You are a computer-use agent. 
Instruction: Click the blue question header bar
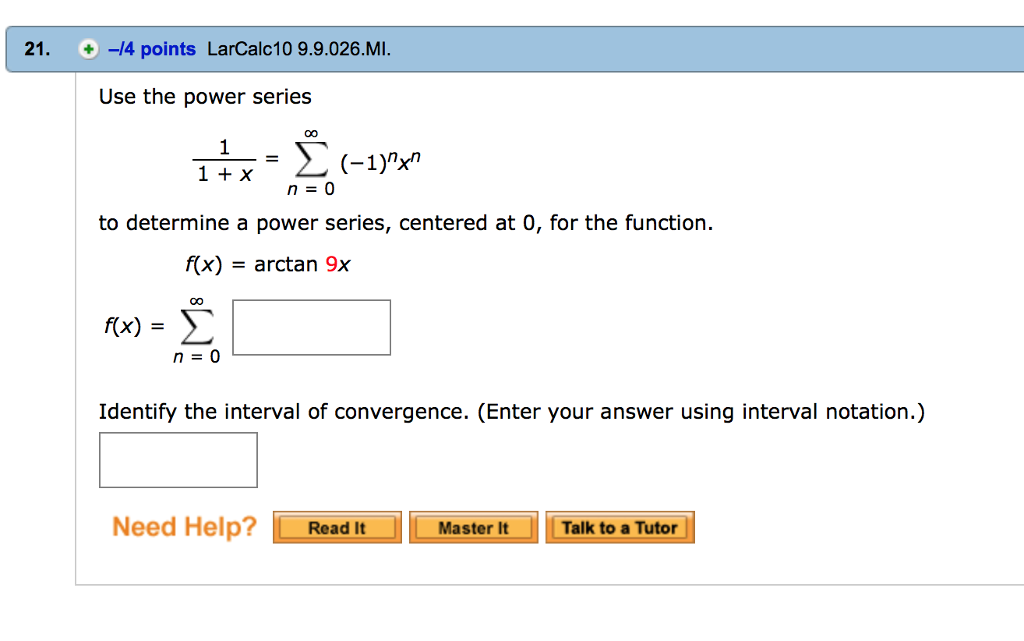[700, 48]
